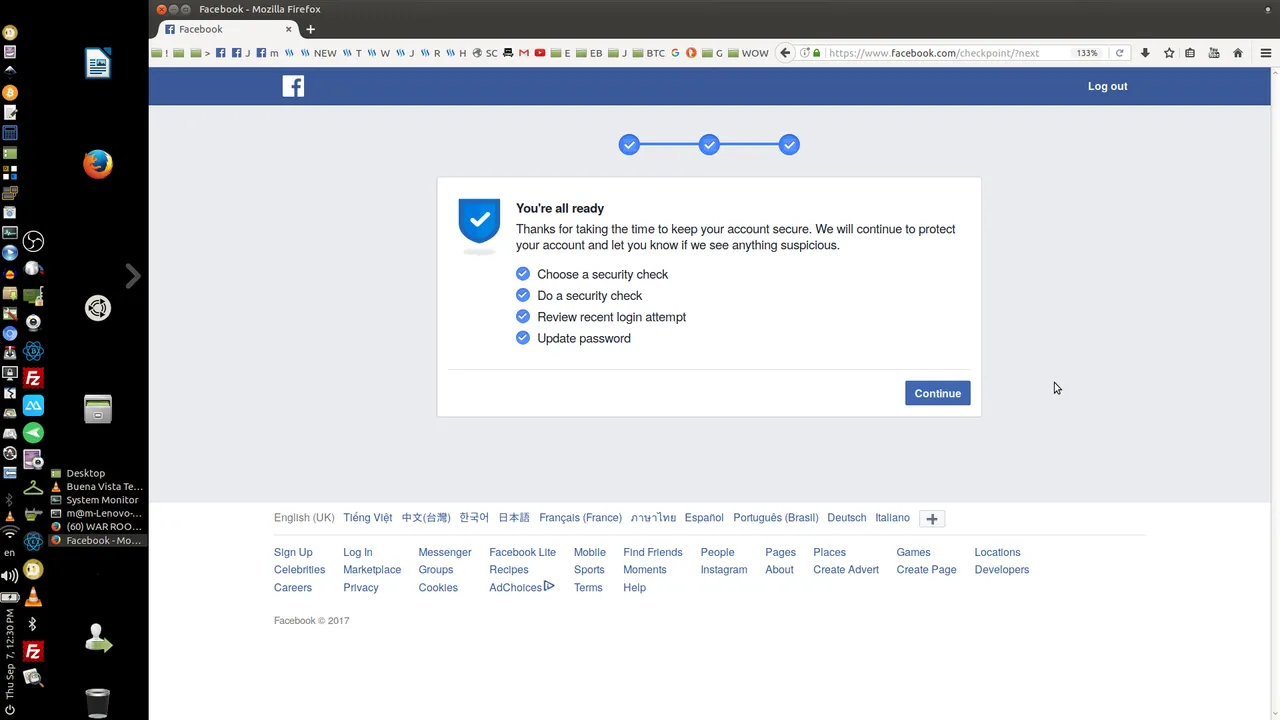Click site information icon in URL bar

tap(806, 53)
